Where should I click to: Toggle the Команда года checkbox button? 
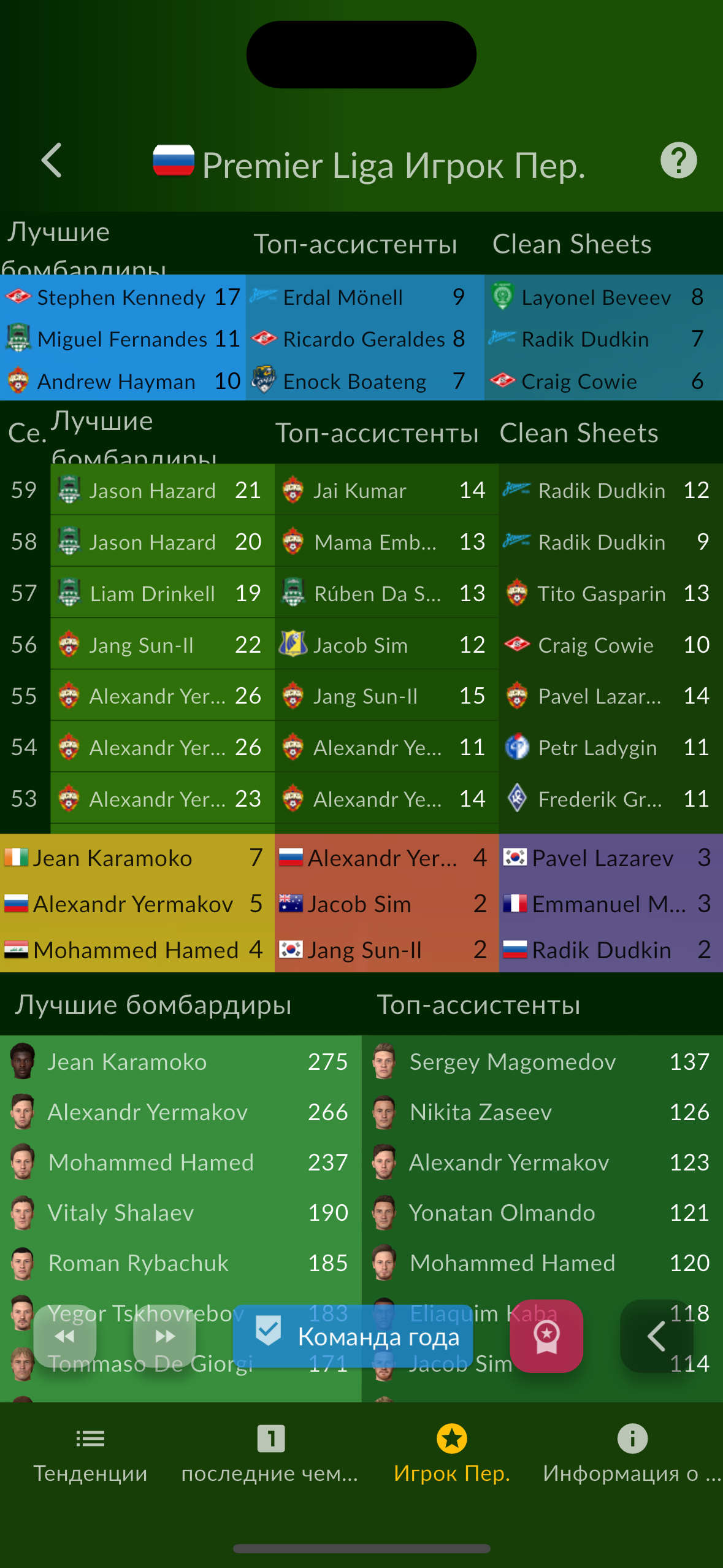tap(353, 1336)
